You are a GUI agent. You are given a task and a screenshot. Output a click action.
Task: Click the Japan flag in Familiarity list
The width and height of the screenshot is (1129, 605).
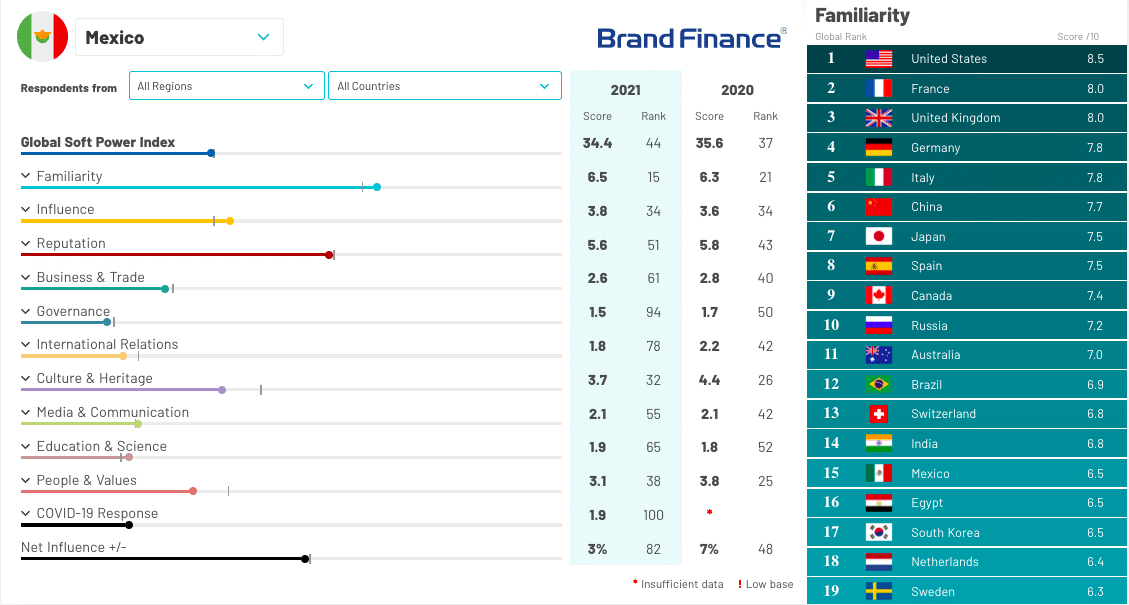878,237
